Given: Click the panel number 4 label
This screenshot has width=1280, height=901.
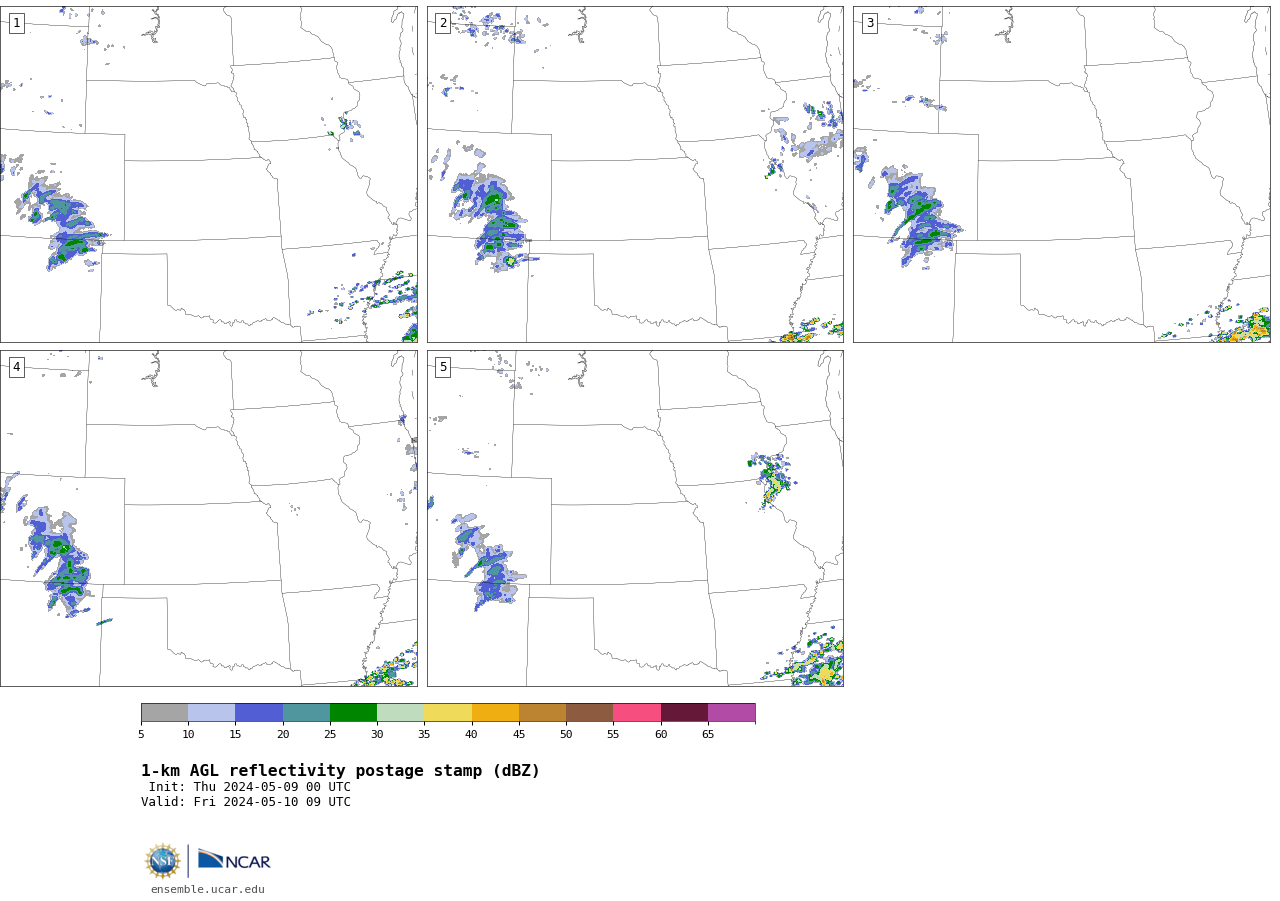Looking at the screenshot, I should 16,367.
